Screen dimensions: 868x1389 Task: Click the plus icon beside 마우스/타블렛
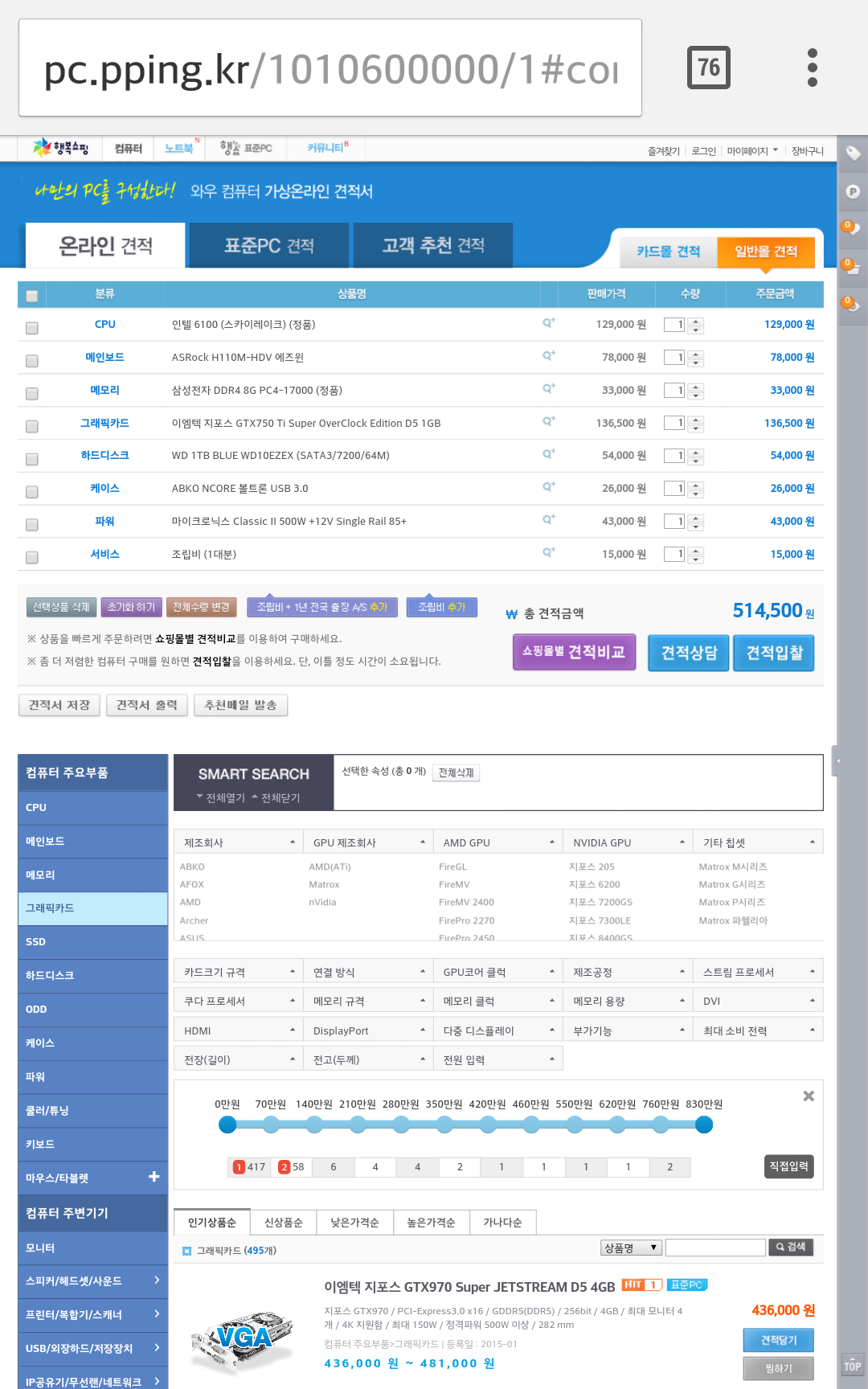click(154, 1177)
